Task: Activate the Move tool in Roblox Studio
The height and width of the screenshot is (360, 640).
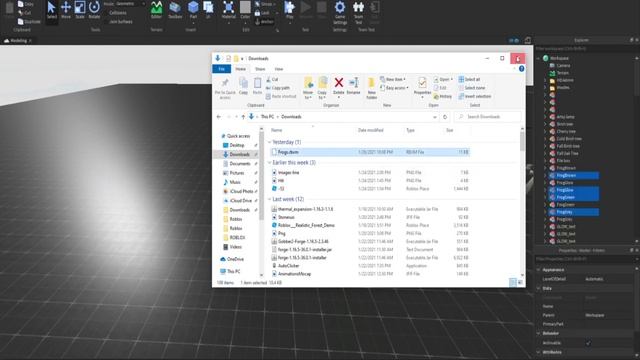Action: pos(66,10)
